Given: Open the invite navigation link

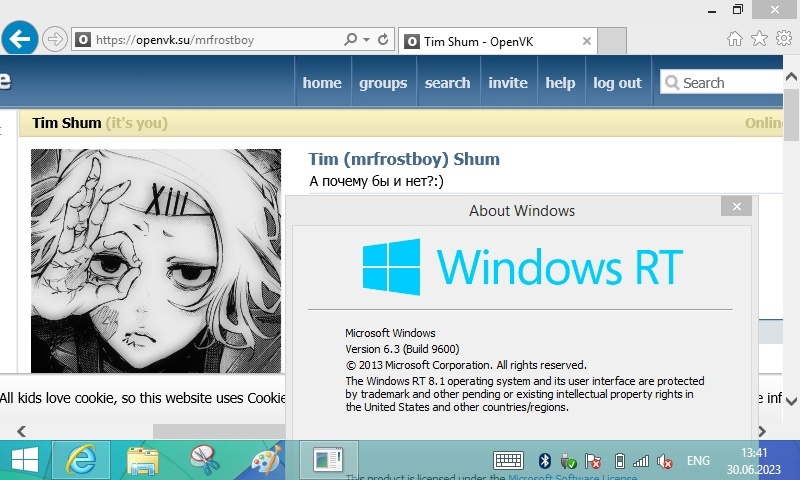Looking at the screenshot, I should (508, 82).
